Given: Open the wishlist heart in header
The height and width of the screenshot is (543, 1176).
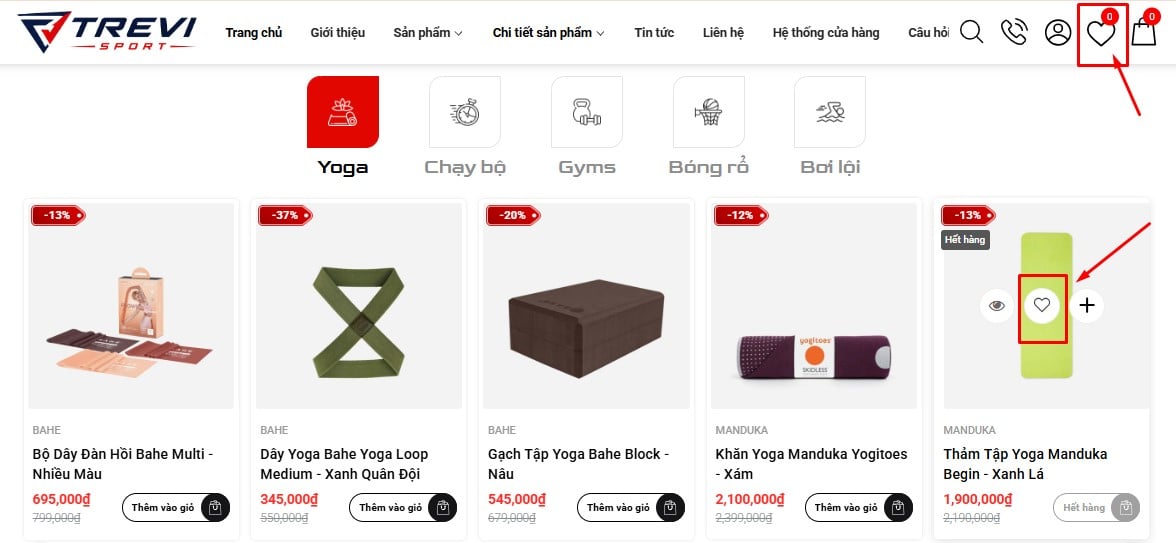Looking at the screenshot, I should tap(1101, 32).
